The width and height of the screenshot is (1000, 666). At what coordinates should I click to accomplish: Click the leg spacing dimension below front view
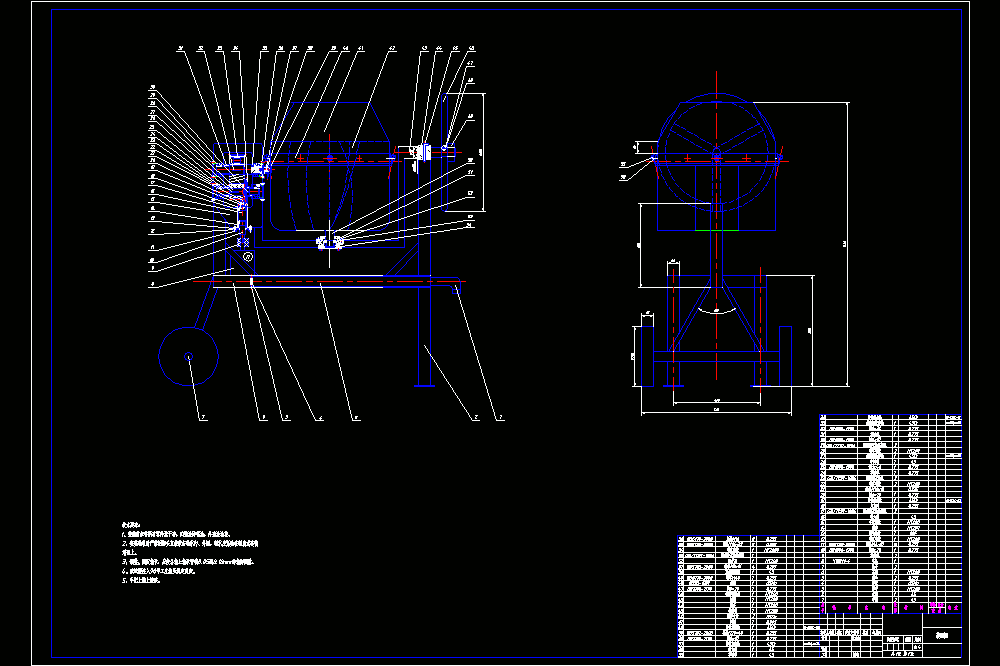716,403
